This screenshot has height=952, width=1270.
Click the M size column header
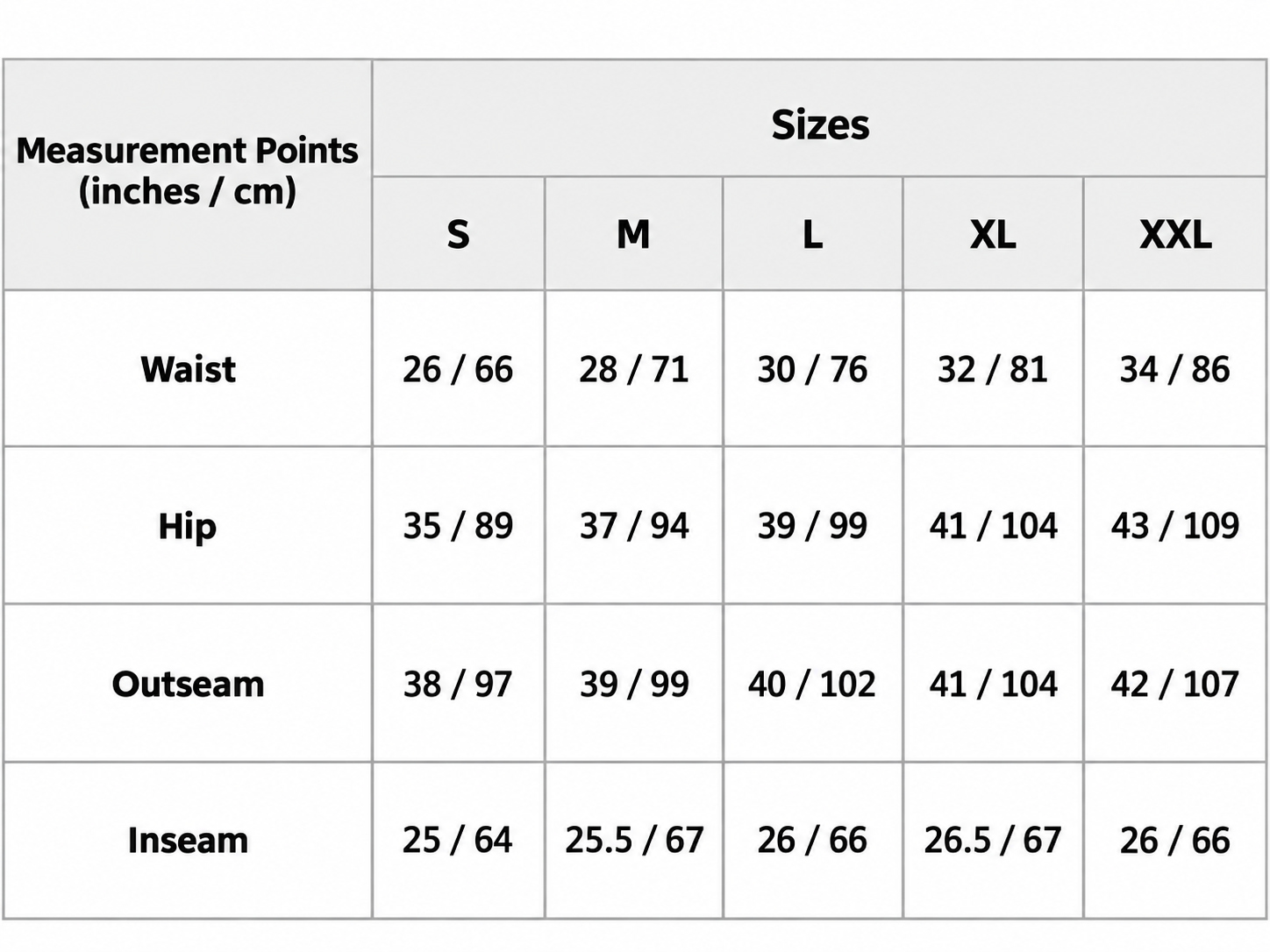pos(634,234)
